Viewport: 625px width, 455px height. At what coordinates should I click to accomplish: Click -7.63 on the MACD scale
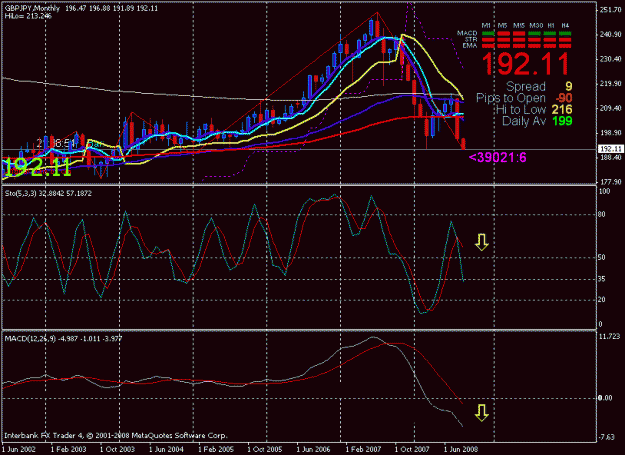tap(607, 437)
